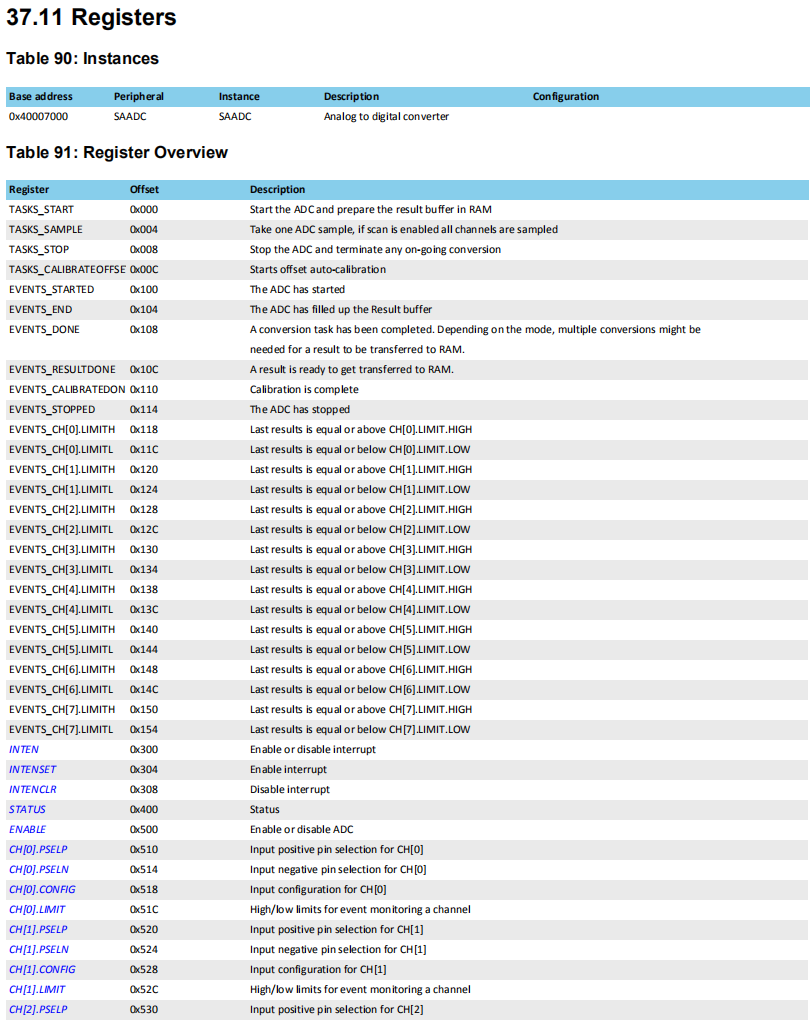Open the INTENSET register link
Screen dimensions: 811x1026
coord(33,770)
